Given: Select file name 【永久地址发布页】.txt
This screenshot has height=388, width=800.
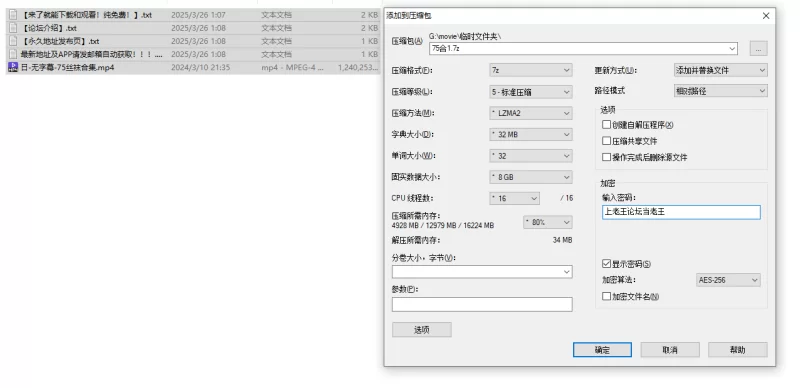Looking at the screenshot, I should (60, 41).
